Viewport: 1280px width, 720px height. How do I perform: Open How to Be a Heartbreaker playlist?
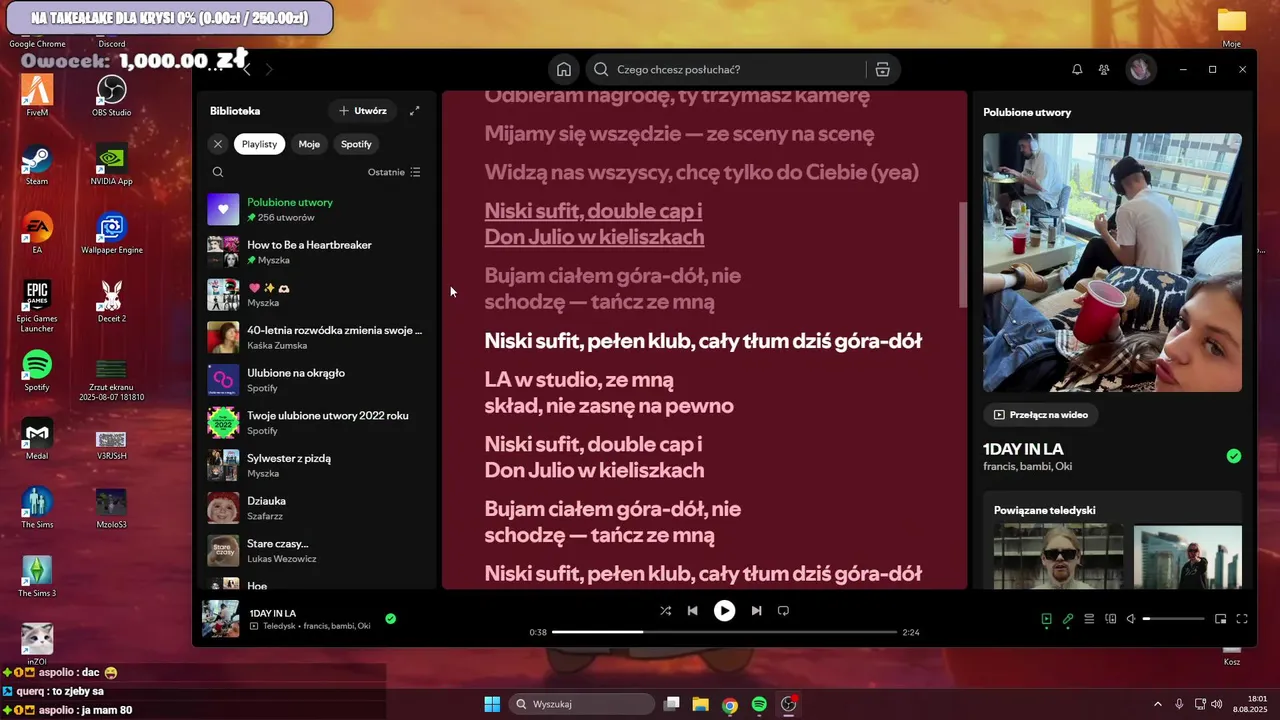pyautogui.click(x=316, y=252)
